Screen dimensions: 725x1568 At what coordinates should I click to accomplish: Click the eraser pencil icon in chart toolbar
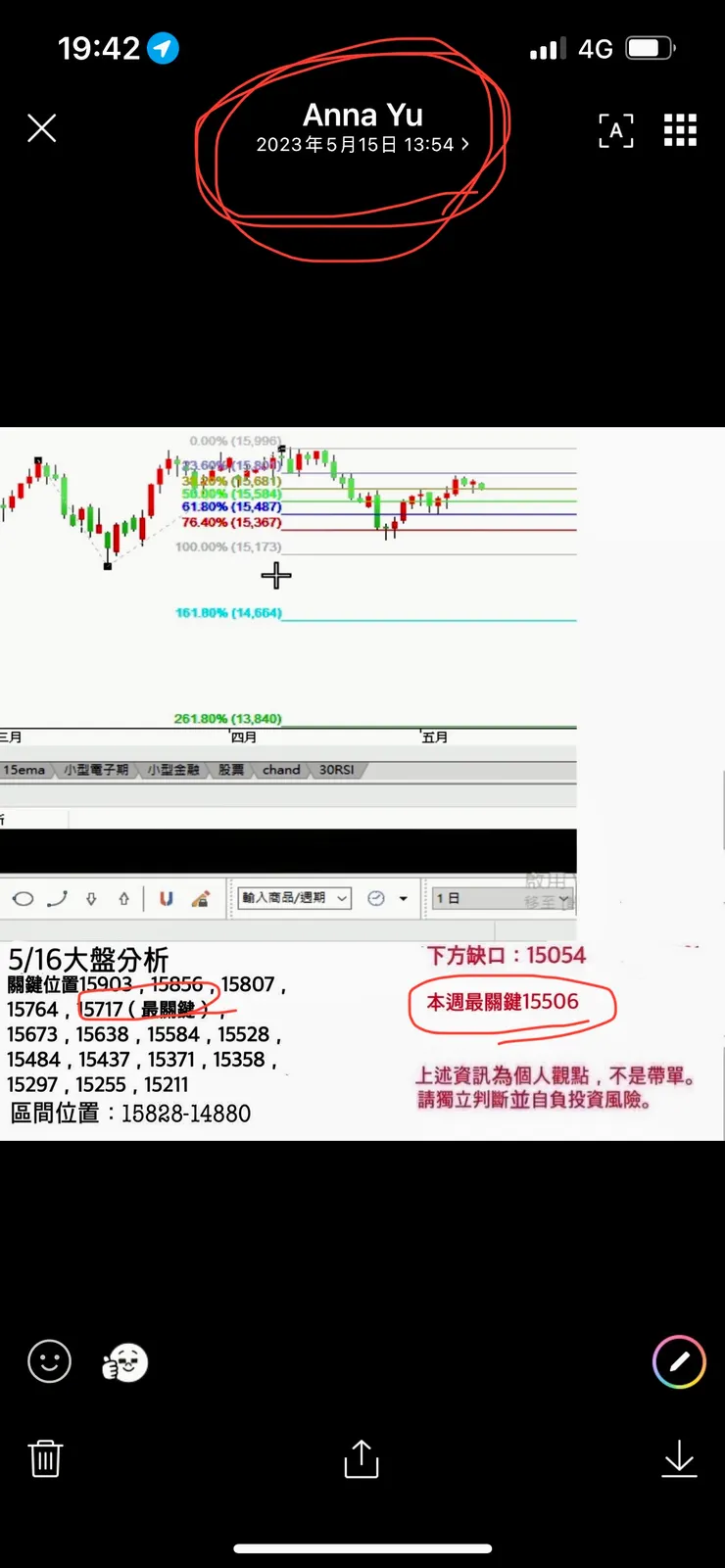[x=200, y=898]
